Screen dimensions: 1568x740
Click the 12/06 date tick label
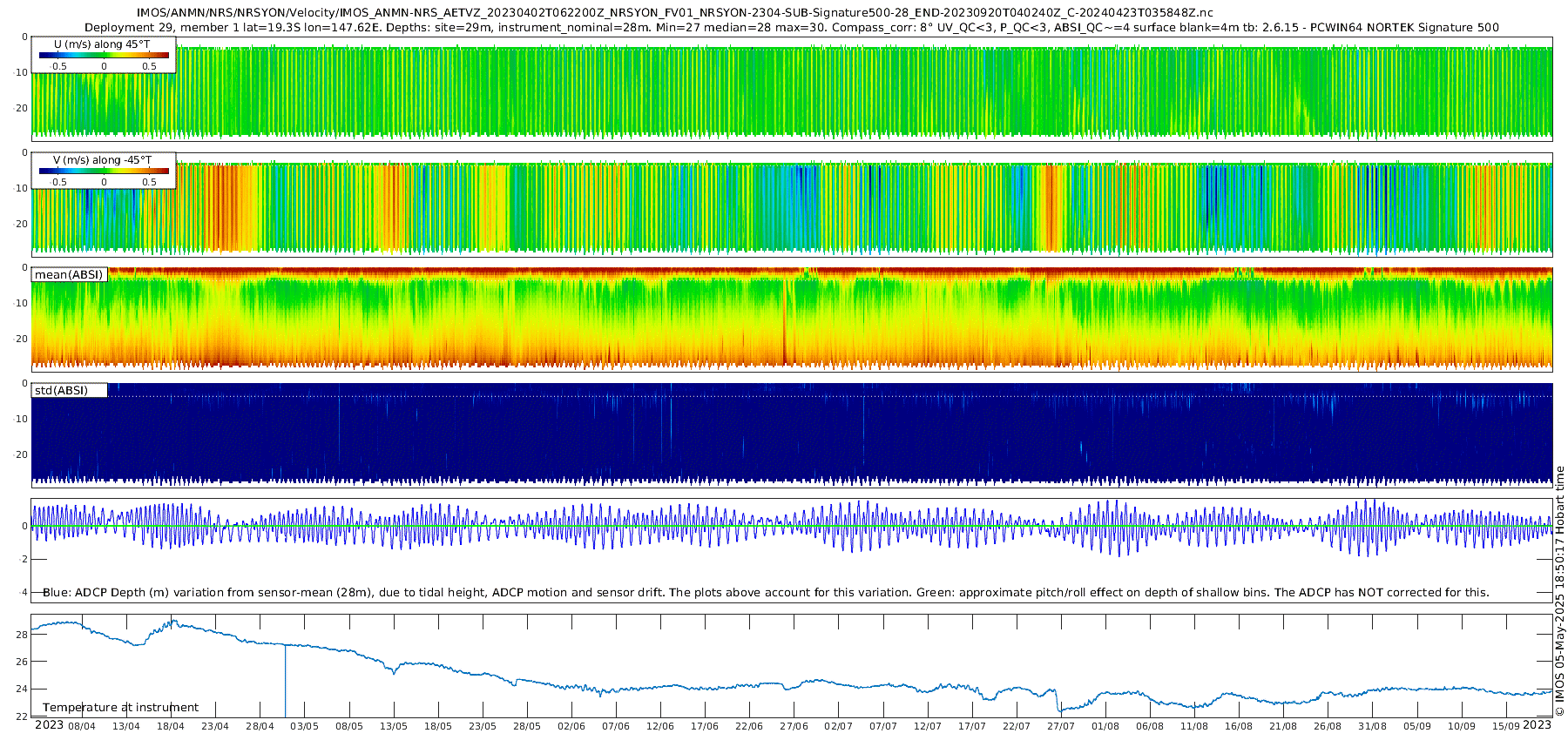tap(660, 726)
